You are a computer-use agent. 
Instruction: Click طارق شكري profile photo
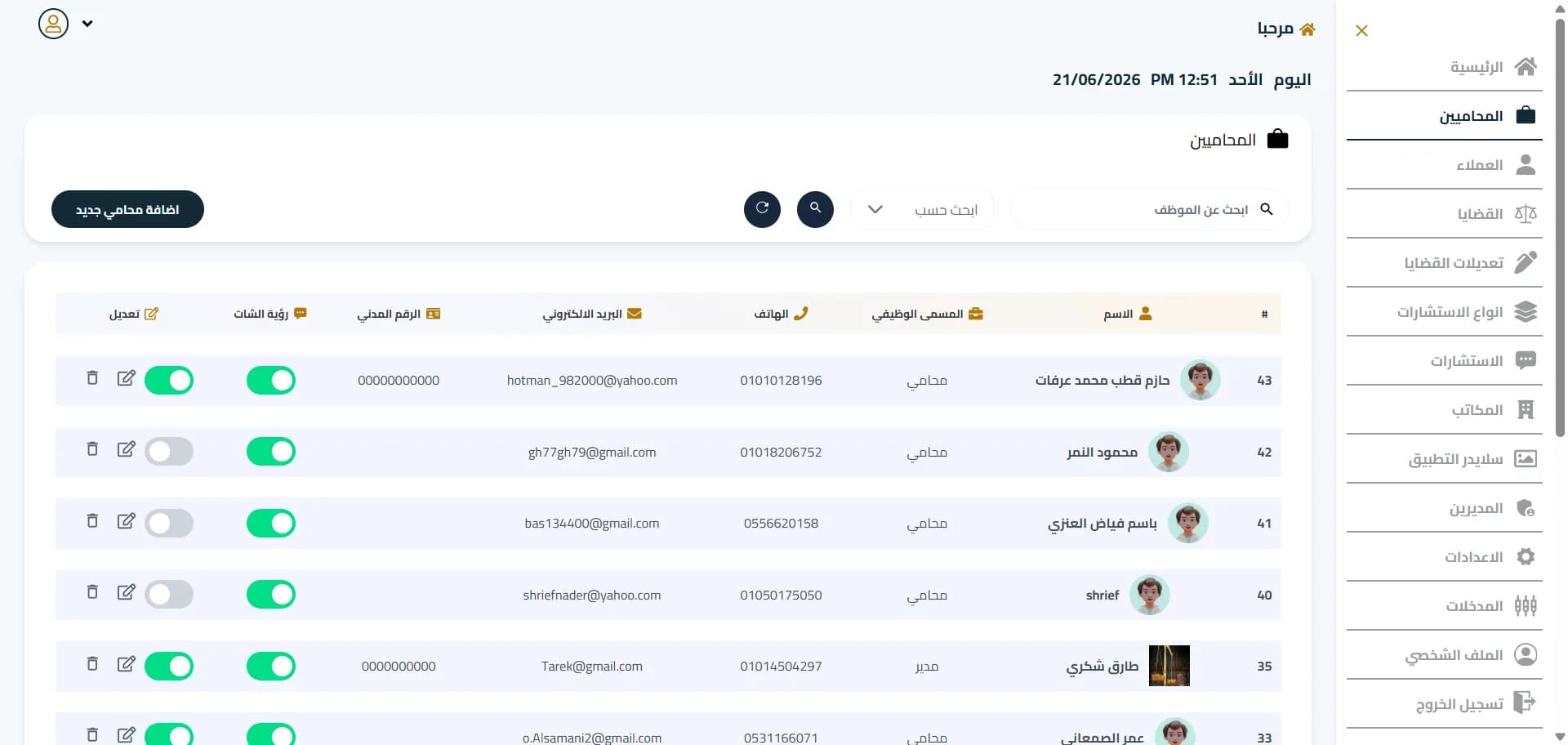click(1169, 666)
